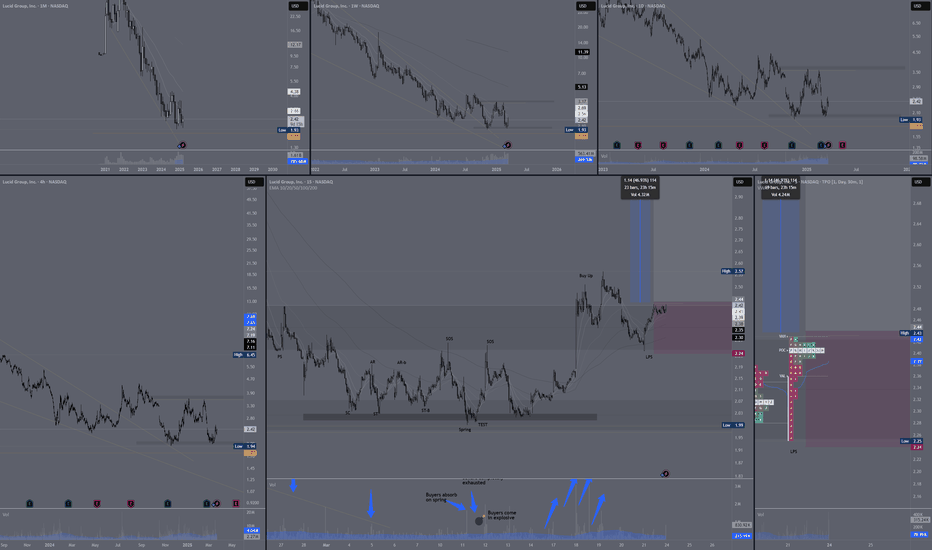Screen dimensions: 932x550
Task: Click the 11.39 price label on 1W chart
Action: (582, 52)
